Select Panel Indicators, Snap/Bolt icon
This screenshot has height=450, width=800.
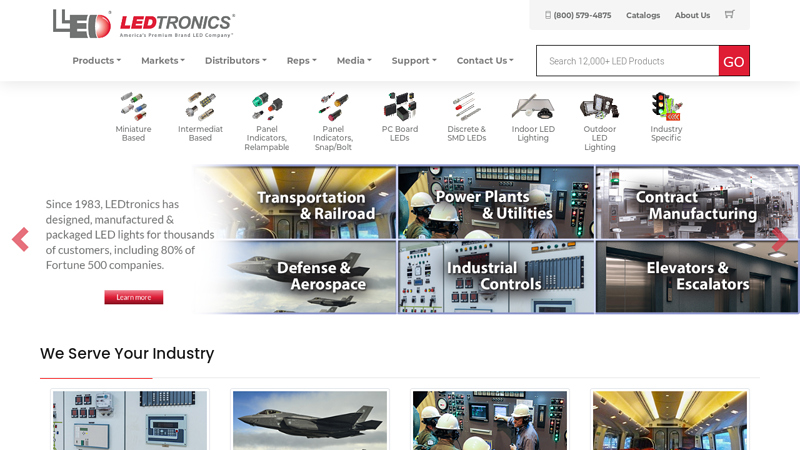(x=333, y=106)
